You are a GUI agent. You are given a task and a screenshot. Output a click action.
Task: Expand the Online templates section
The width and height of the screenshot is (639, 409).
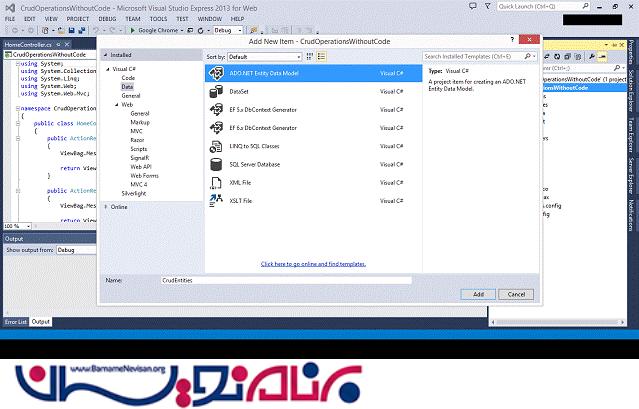[x=106, y=206]
